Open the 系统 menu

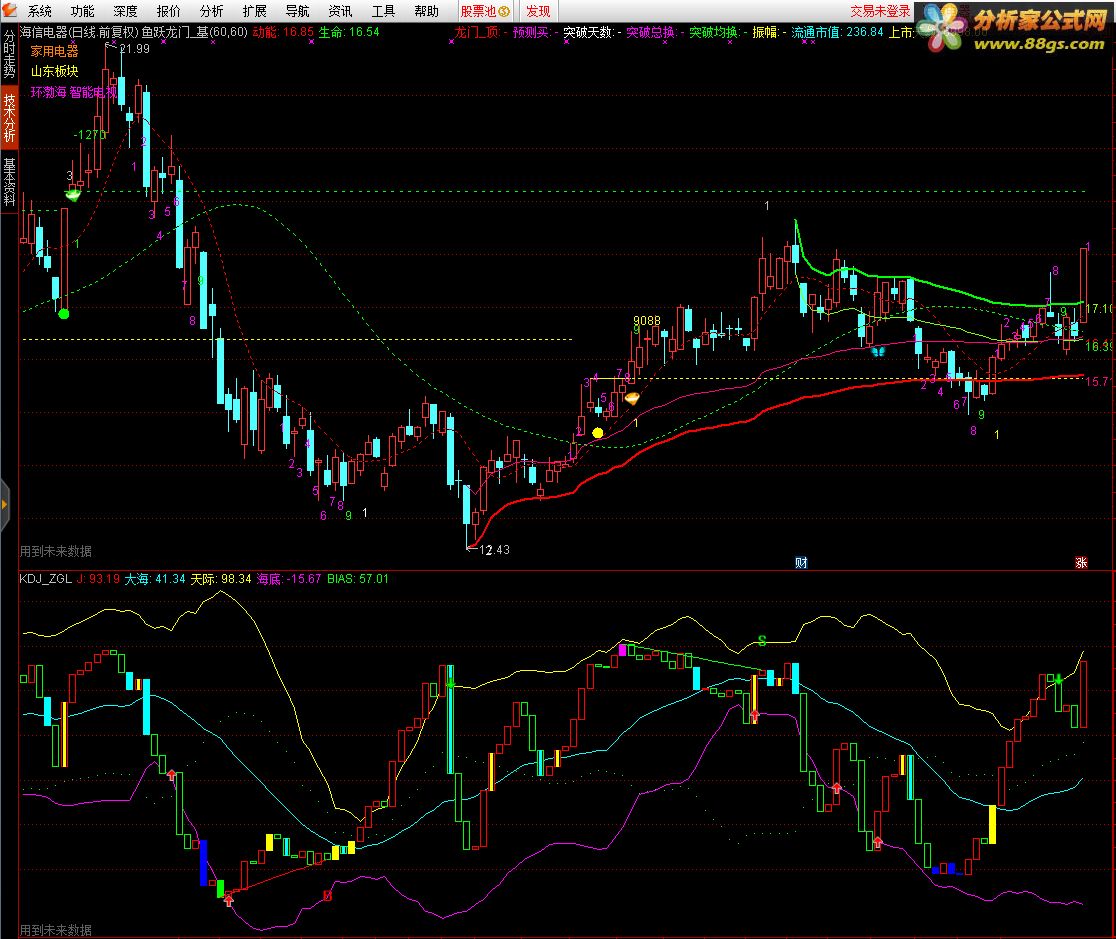click(x=40, y=11)
